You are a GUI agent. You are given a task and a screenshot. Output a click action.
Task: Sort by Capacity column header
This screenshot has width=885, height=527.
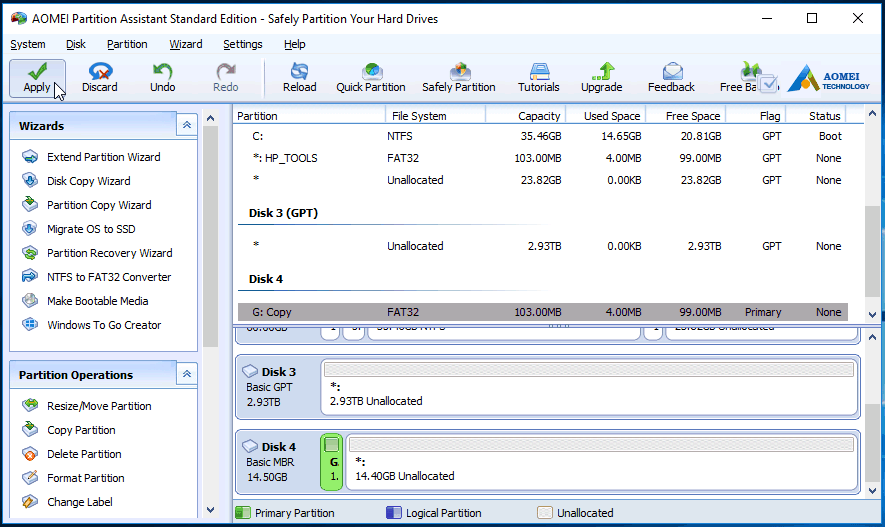point(525,116)
